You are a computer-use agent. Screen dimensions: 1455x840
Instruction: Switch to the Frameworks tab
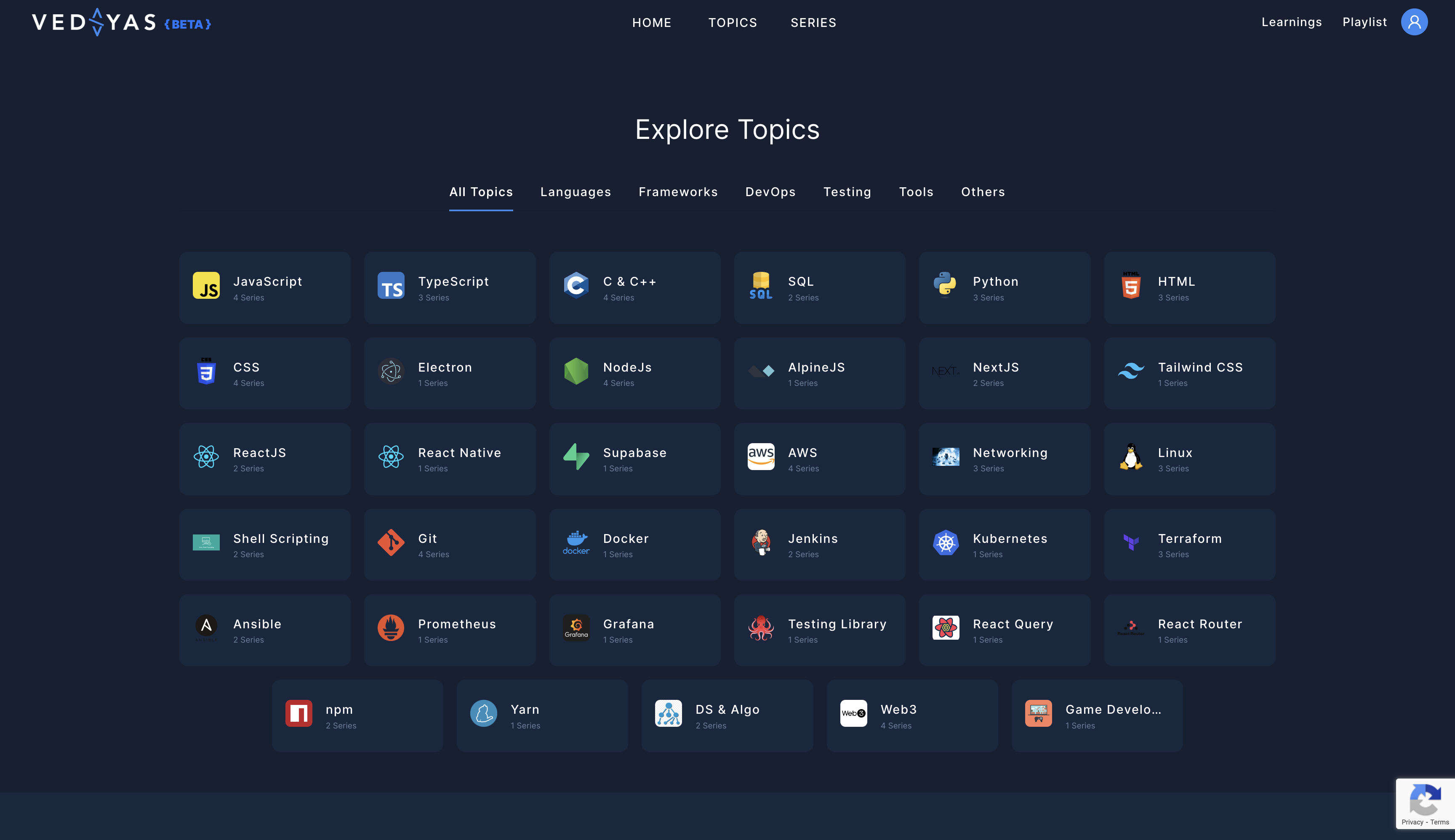(678, 192)
